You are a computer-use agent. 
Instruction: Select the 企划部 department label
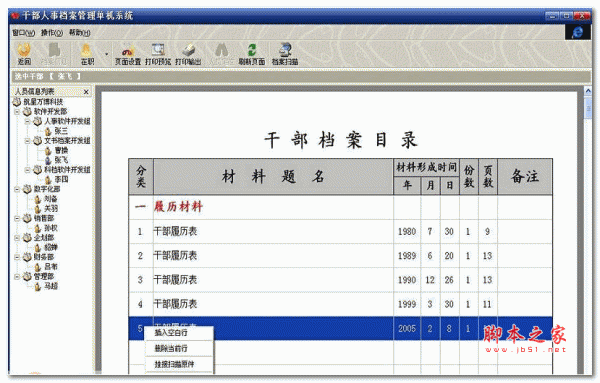point(44,238)
